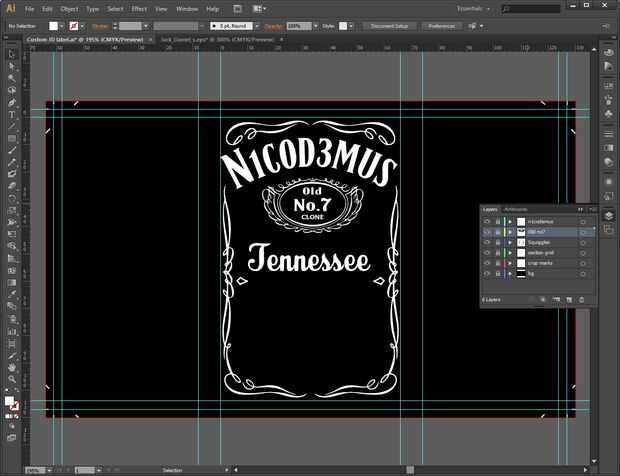Image resolution: width=620 pixels, height=476 pixels.
Task: Toggle visibility of the crop marks layer
Action: [x=487, y=263]
